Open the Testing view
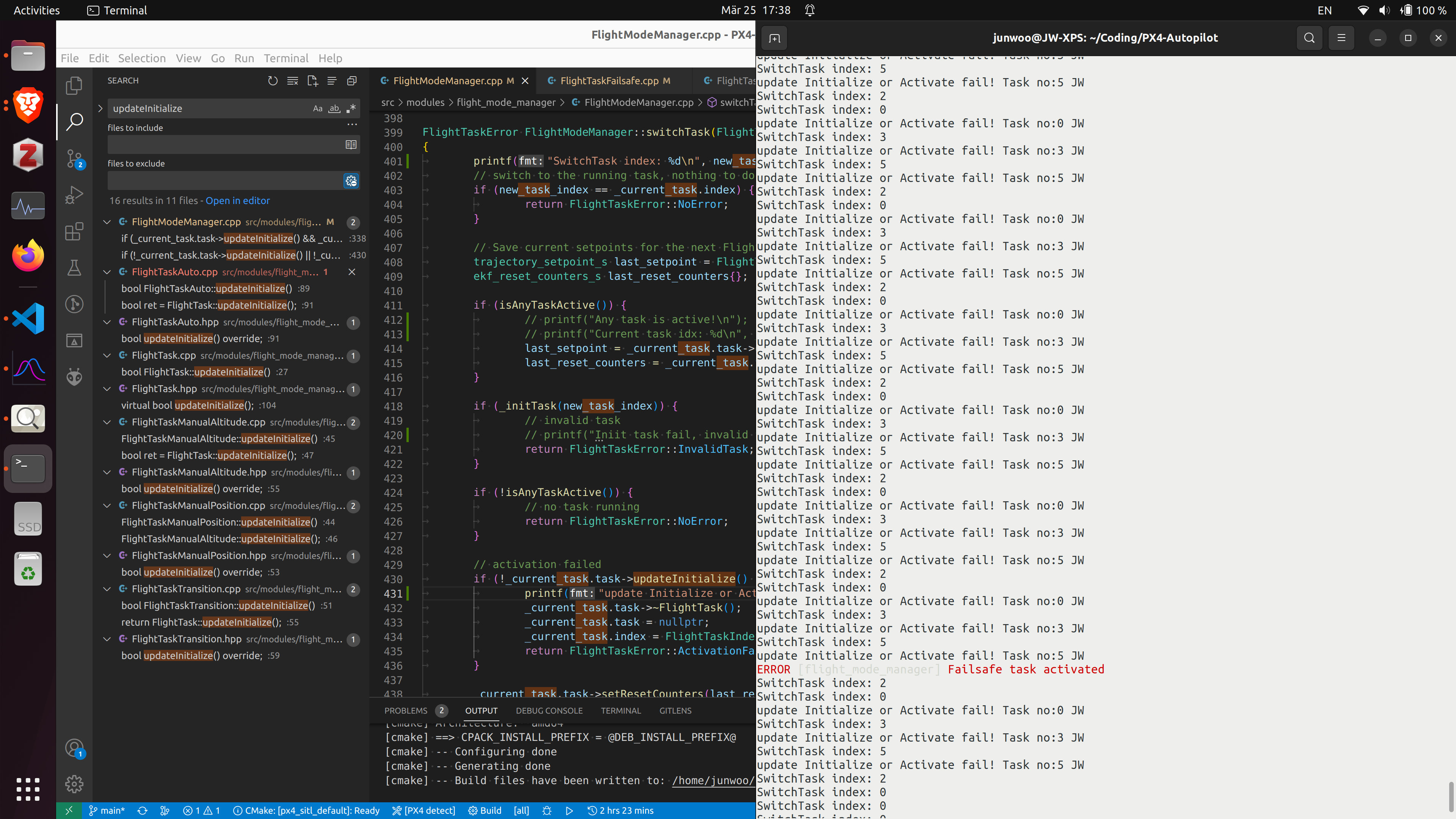Viewport: 1456px width, 819px height. (74, 267)
